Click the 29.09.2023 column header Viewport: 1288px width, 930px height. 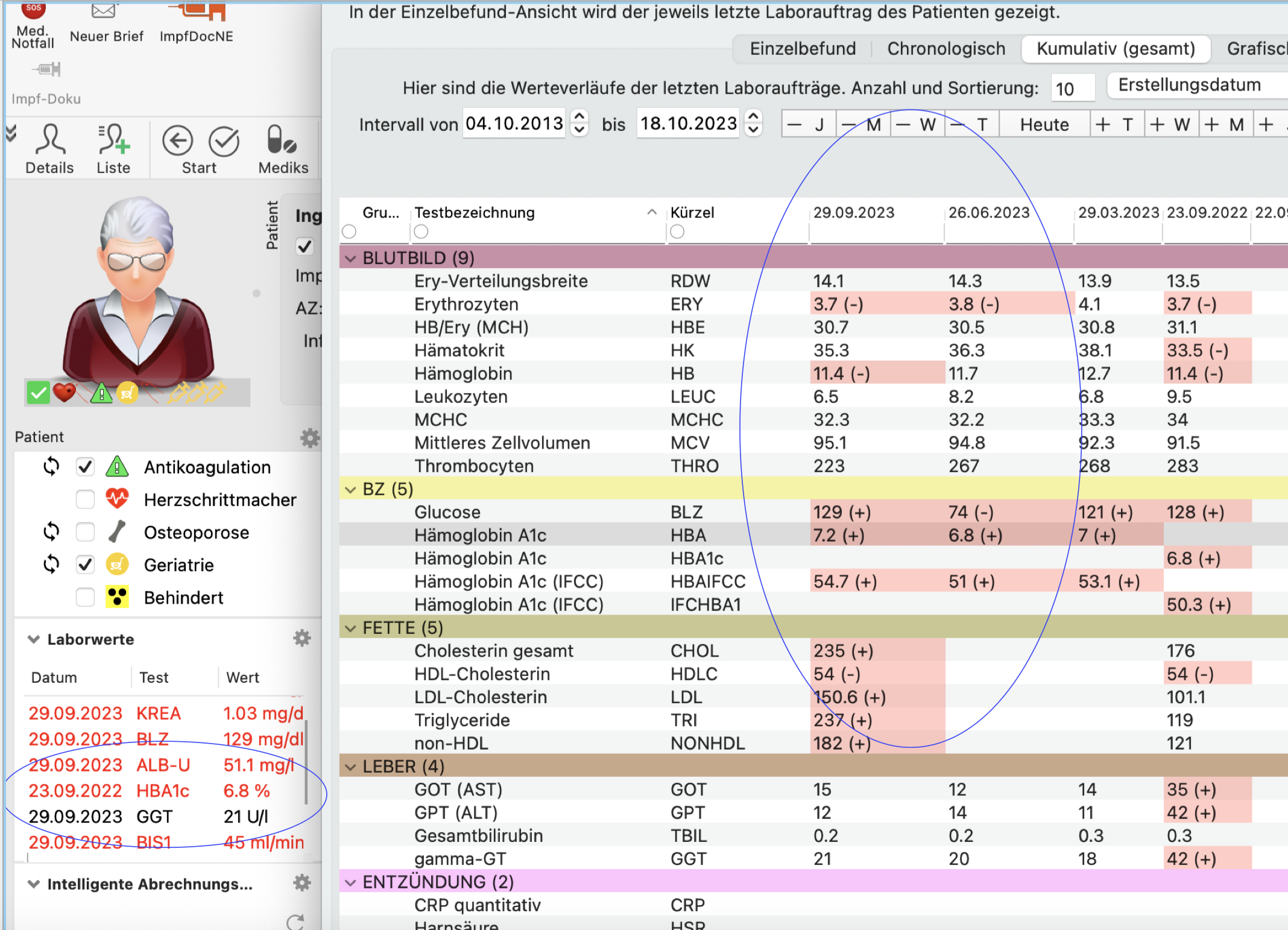(854, 212)
